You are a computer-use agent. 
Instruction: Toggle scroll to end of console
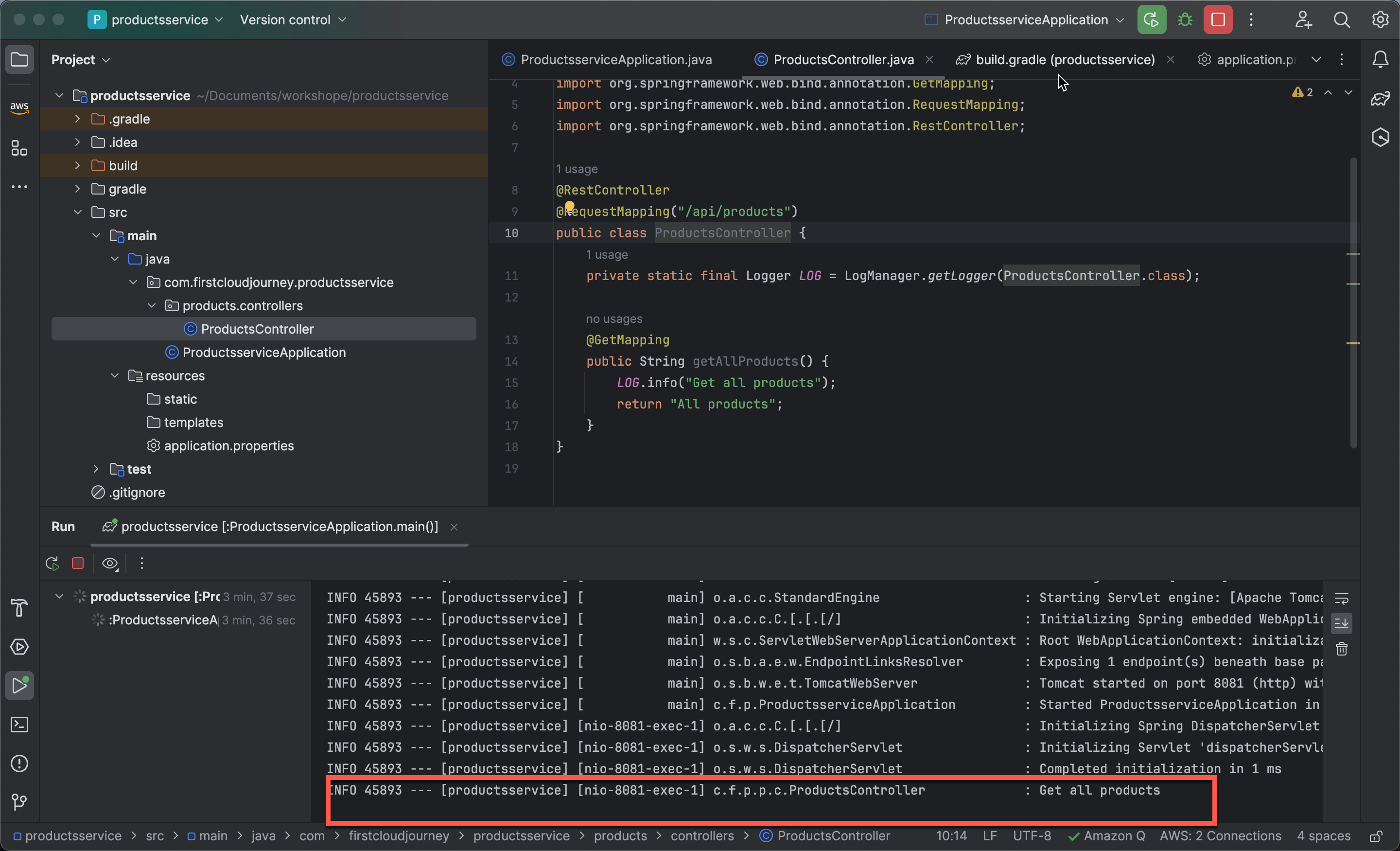coord(1341,623)
